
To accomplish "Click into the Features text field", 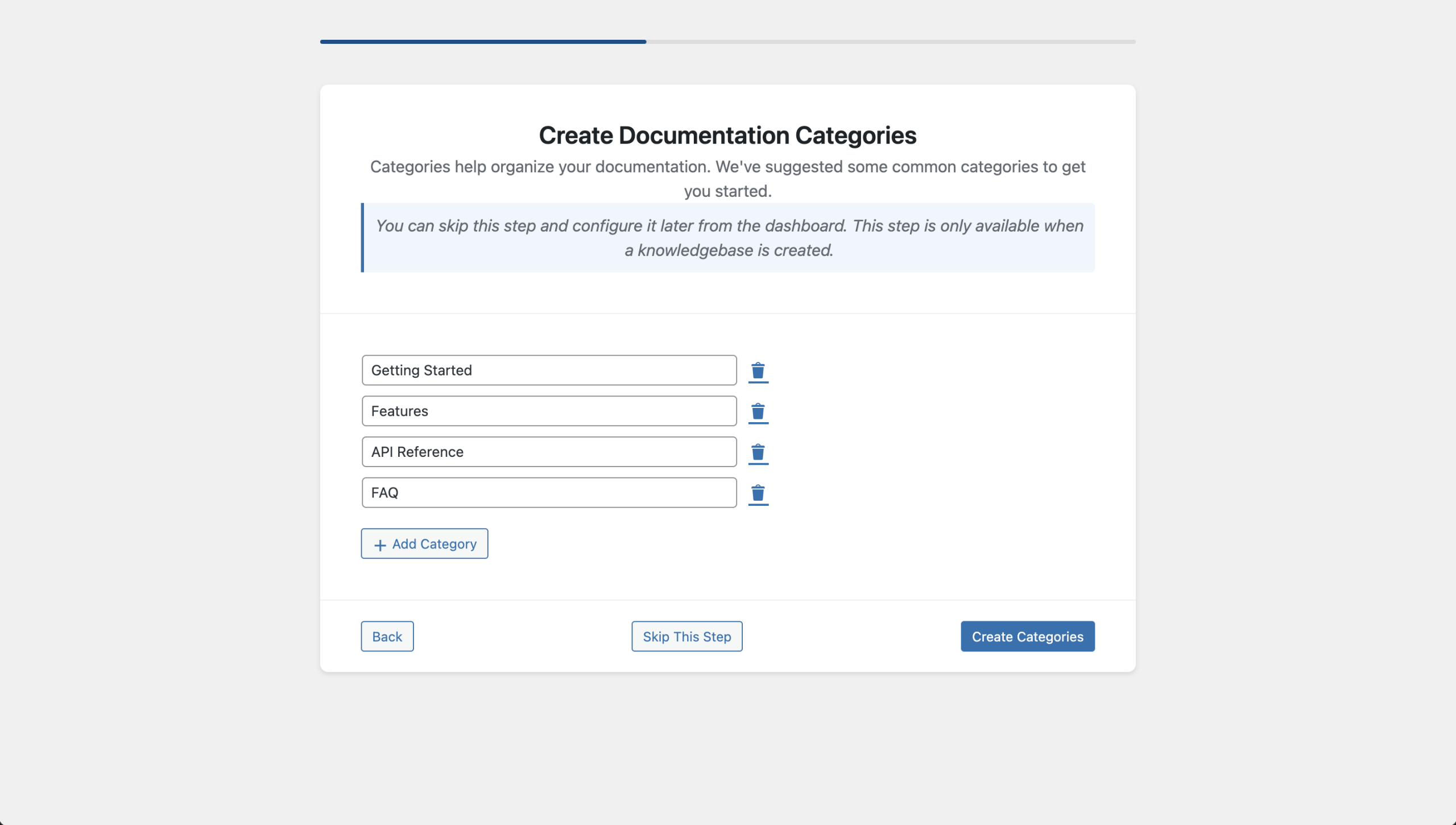I will coord(549,411).
